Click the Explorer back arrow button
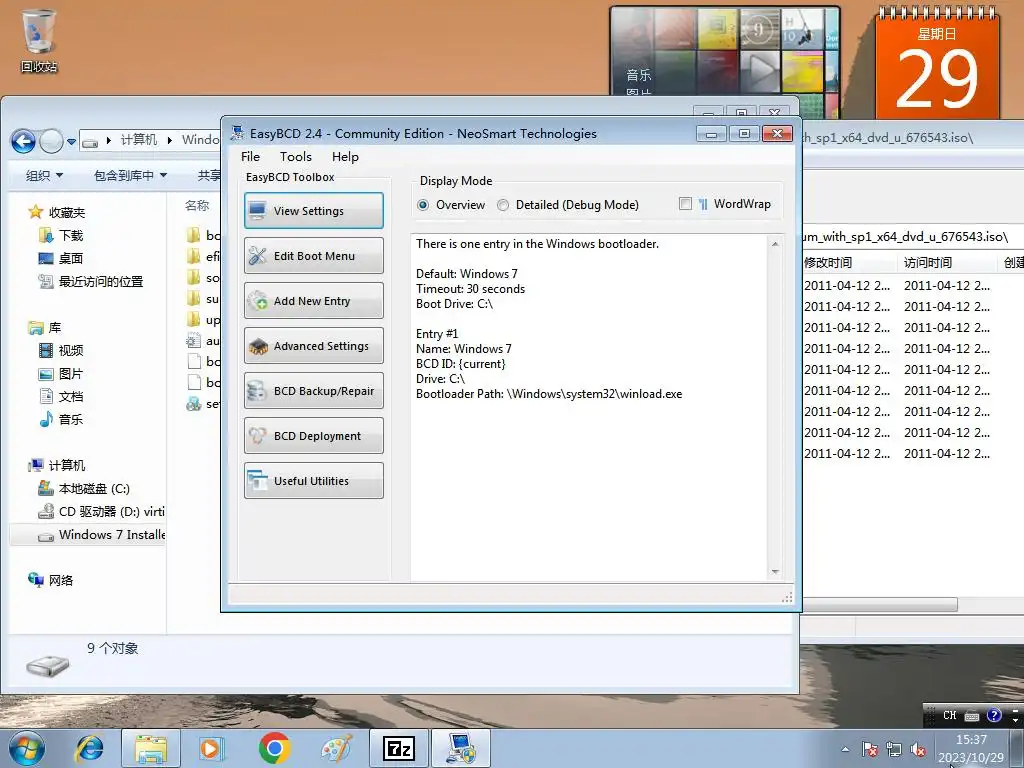 (x=24, y=141)
